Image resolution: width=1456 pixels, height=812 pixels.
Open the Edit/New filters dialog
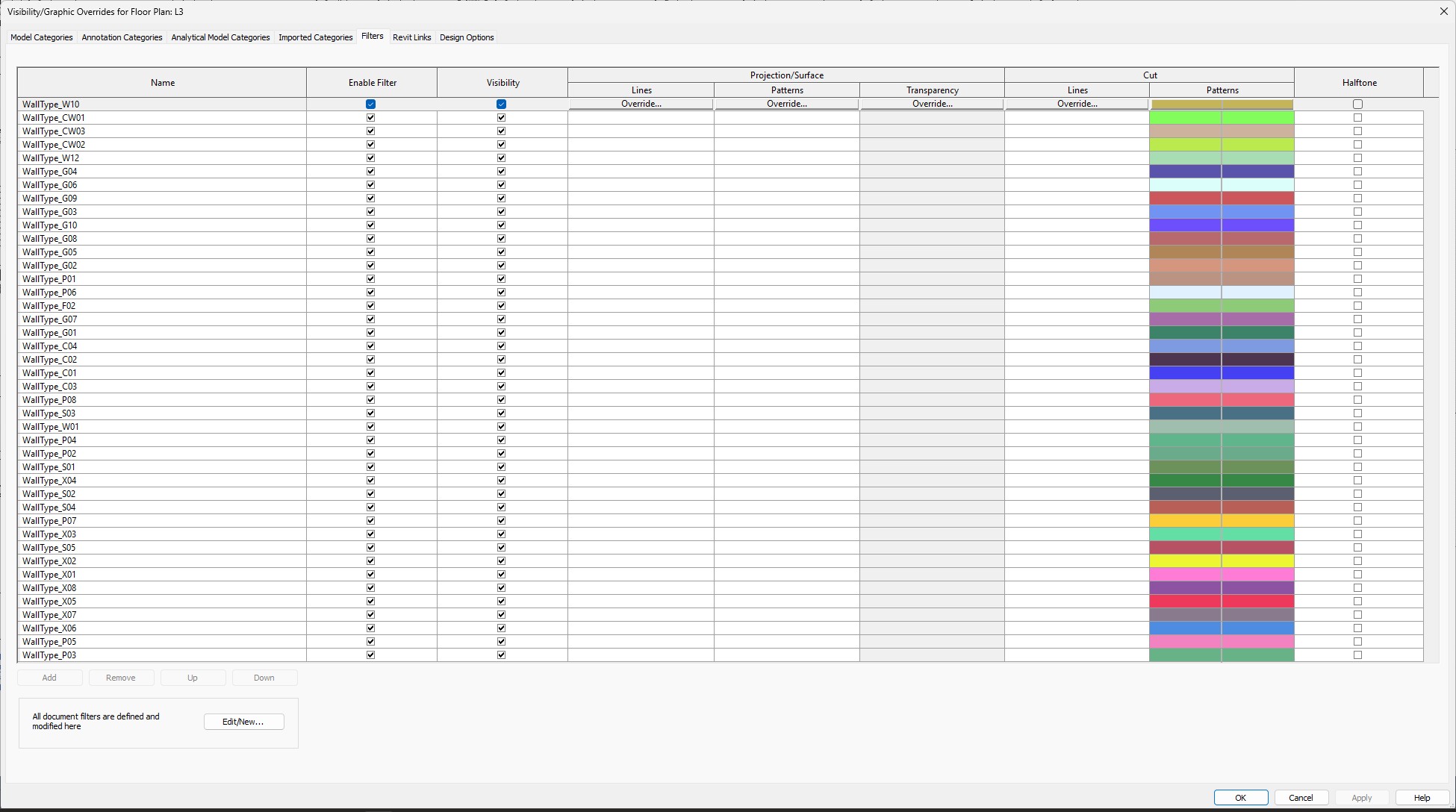pos(243,722)
